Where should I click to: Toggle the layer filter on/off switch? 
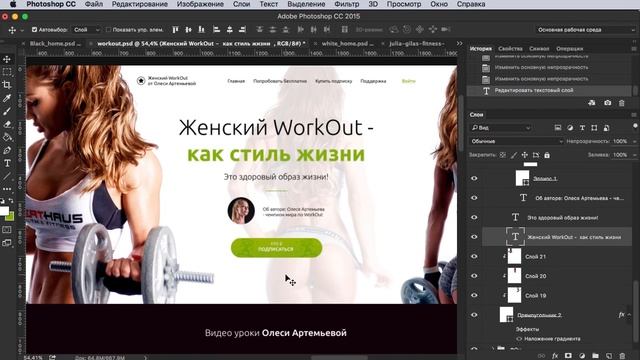[635, 126]
